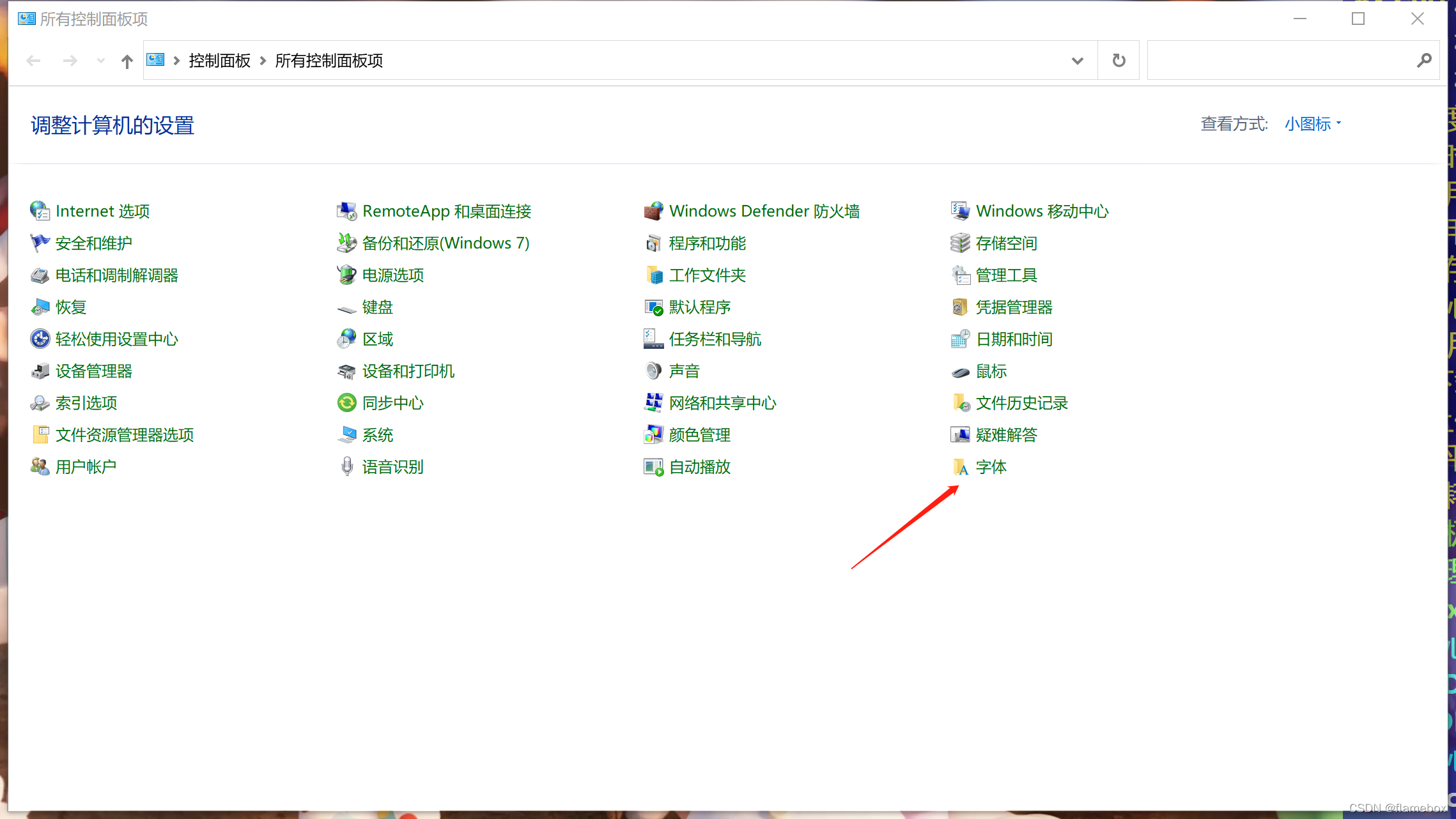1456x819 pixels.
Task: Expand the 小图标 view mode dropdown
Action: click(1313, 123)
